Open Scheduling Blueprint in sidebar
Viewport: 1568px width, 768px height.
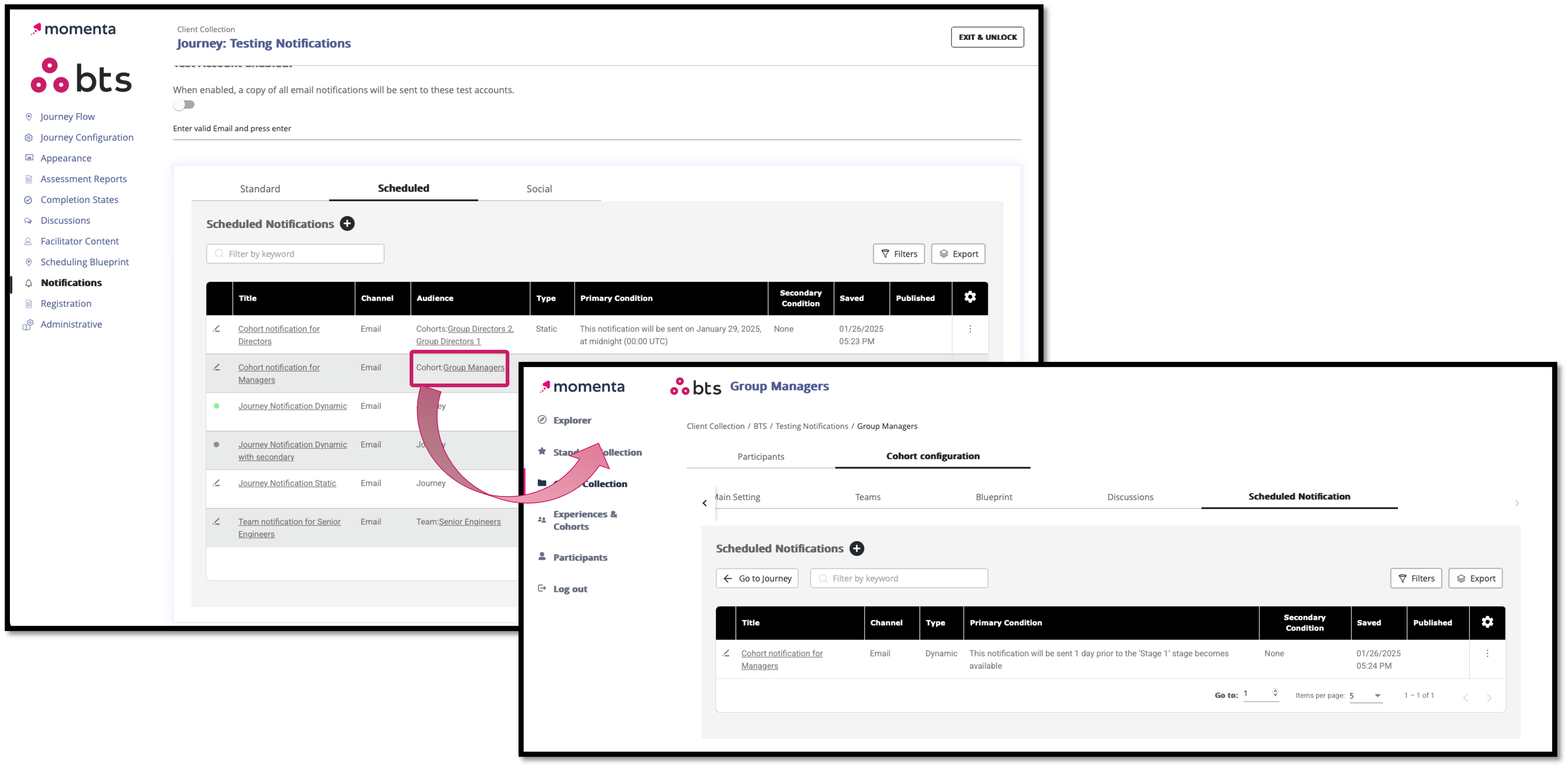pyautogui.click(x=85, y=262)
